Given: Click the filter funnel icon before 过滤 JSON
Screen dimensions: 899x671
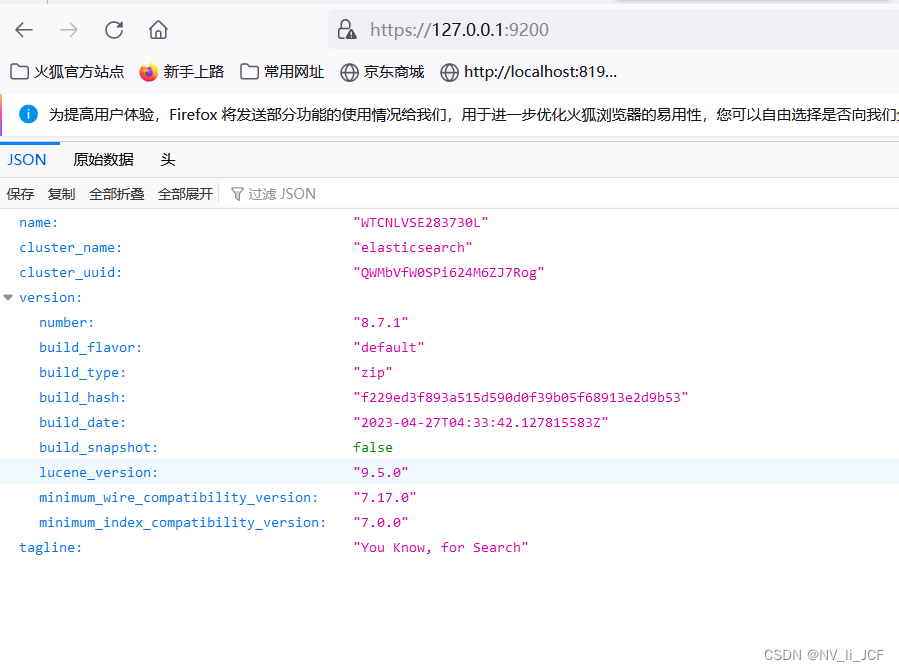Looking at the screenshot, I should click(236, 193).
